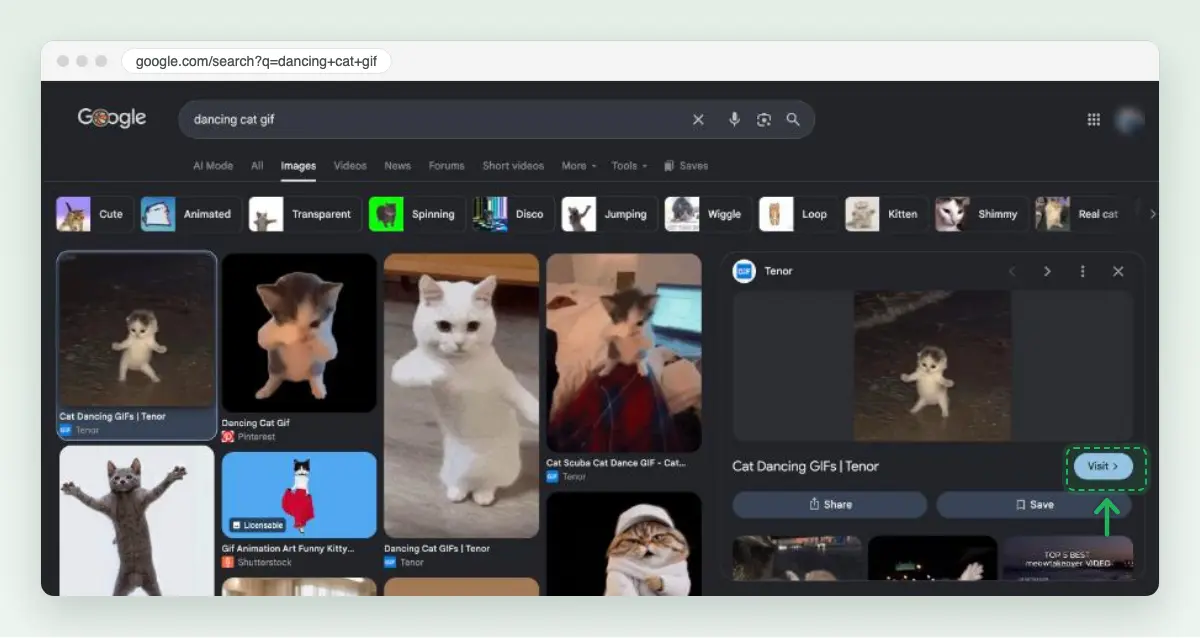The height and width of the screenshot is (638, 1200).
Task: Switch to the All results tab
Action: [x=257, y=166]
